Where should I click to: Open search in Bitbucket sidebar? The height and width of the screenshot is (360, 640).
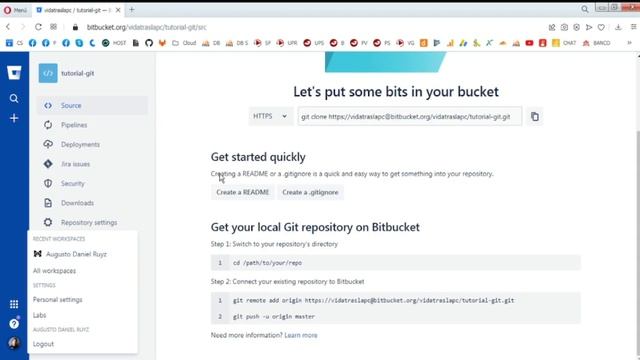pos(14,98)
